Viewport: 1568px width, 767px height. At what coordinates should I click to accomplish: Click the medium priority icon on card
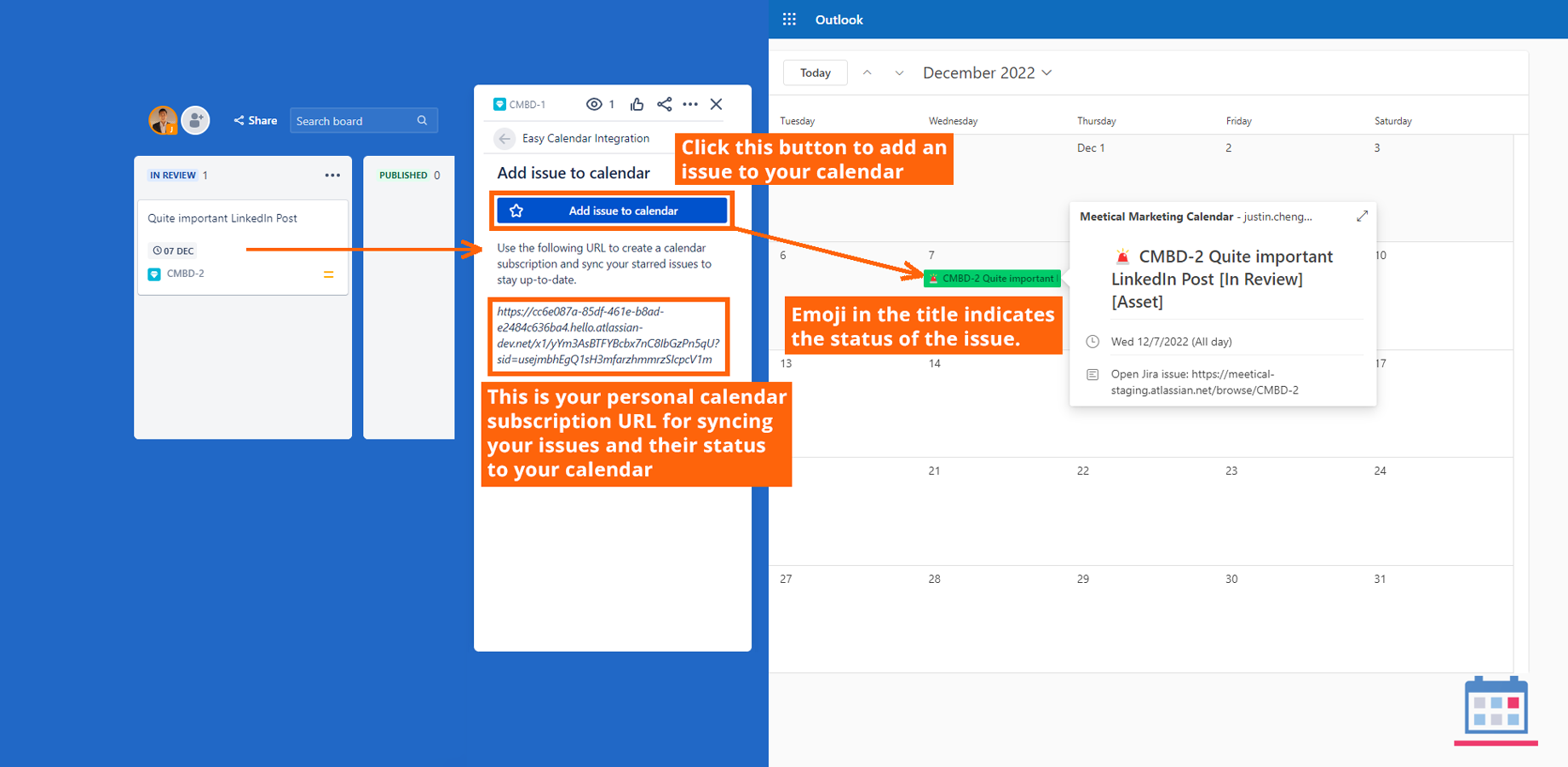pyautogui.click(x=328, y=274)
